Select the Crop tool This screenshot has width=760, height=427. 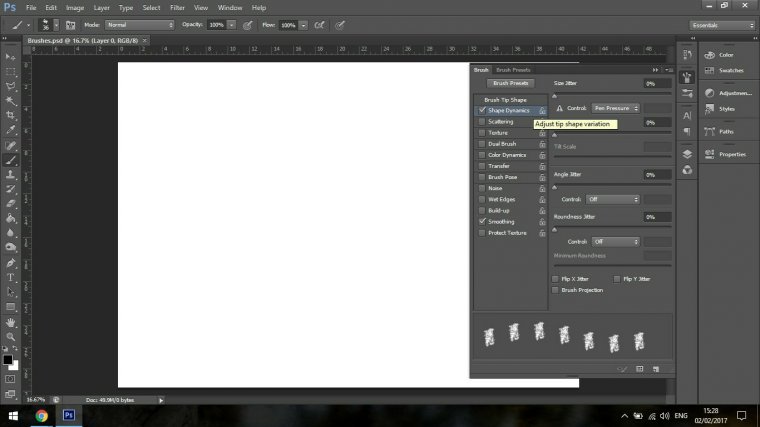10,115
